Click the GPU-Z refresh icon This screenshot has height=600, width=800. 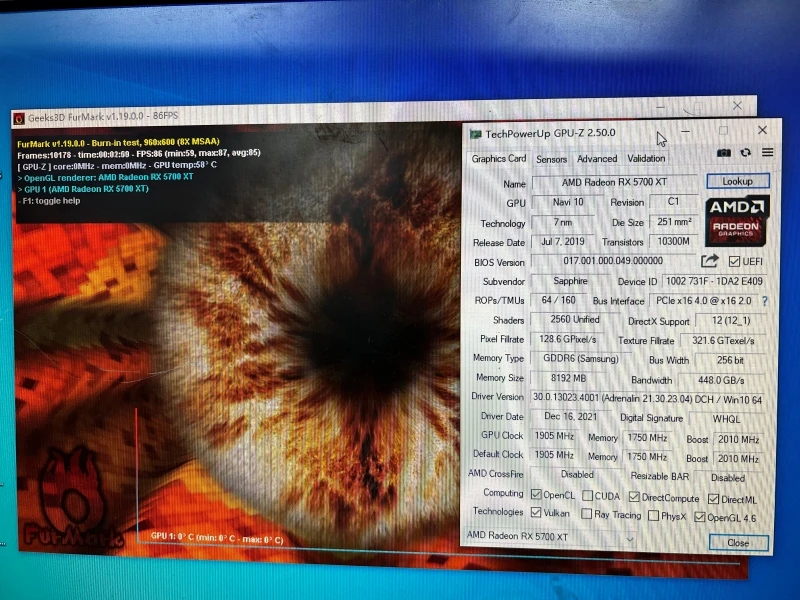click(745, 153)
